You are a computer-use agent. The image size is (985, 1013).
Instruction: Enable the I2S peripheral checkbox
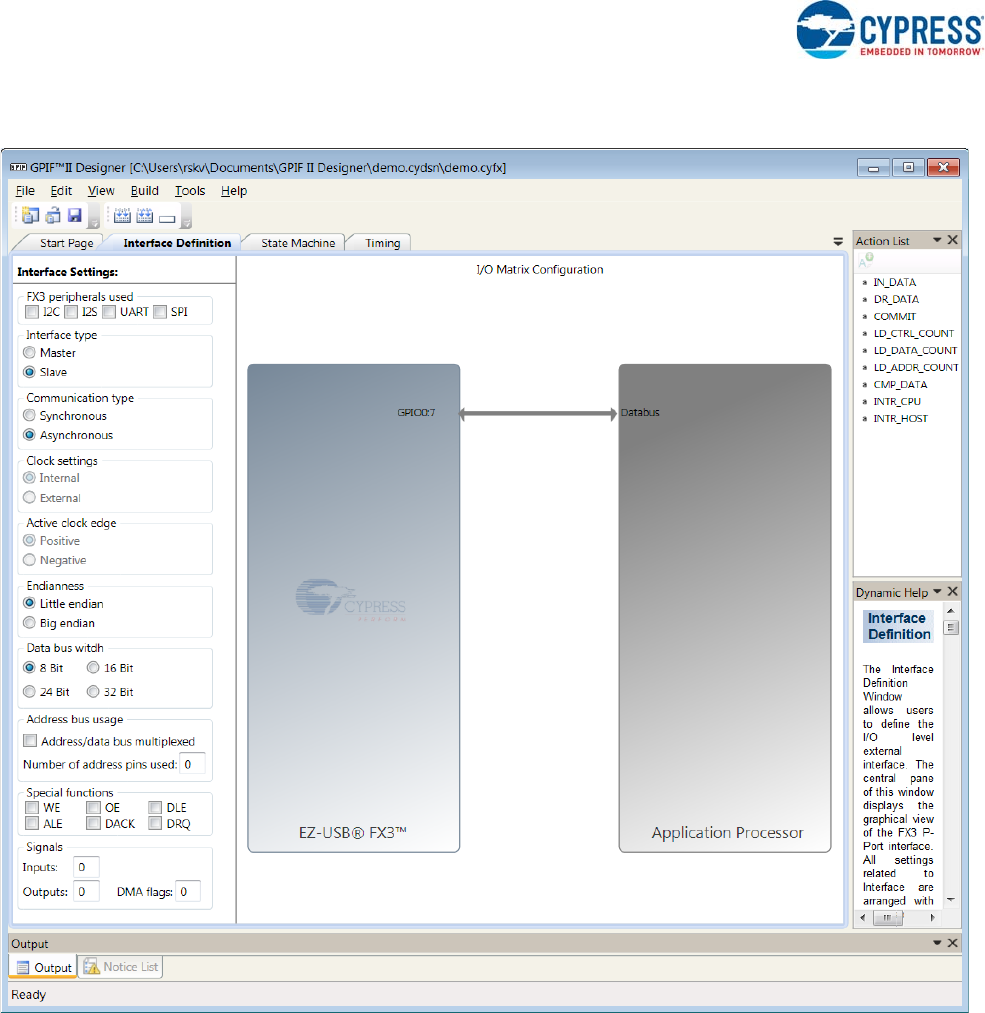[x=71, y=312]
